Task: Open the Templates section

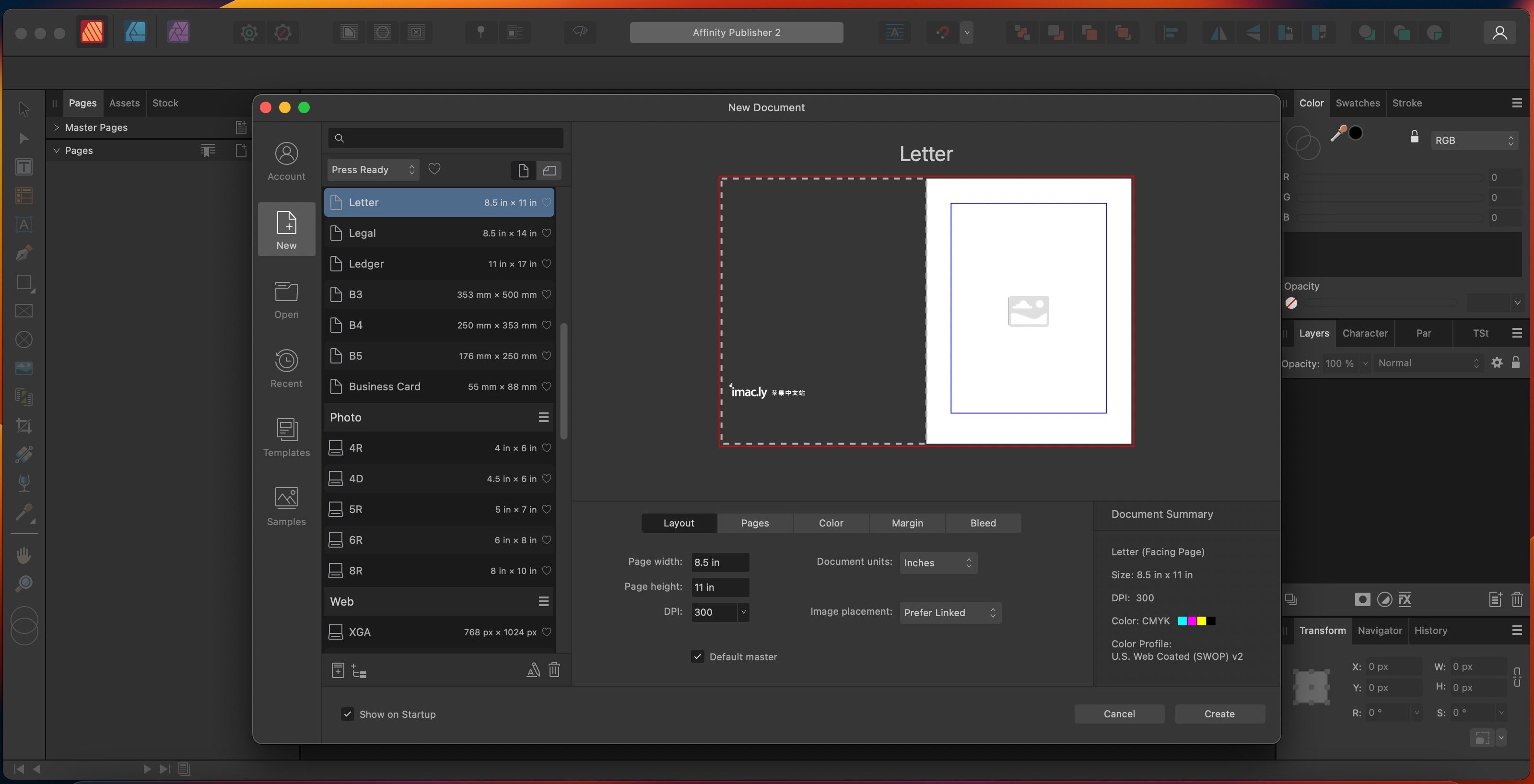Action: (x=286, y=437)
